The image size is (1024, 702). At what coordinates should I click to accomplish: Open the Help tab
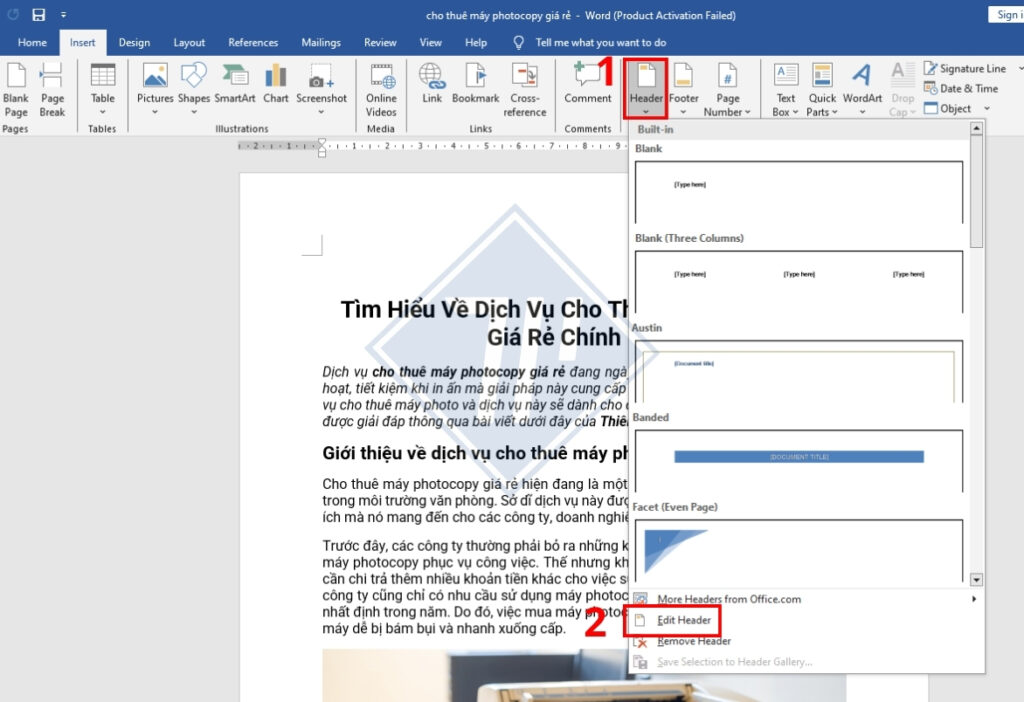point(475,42)
